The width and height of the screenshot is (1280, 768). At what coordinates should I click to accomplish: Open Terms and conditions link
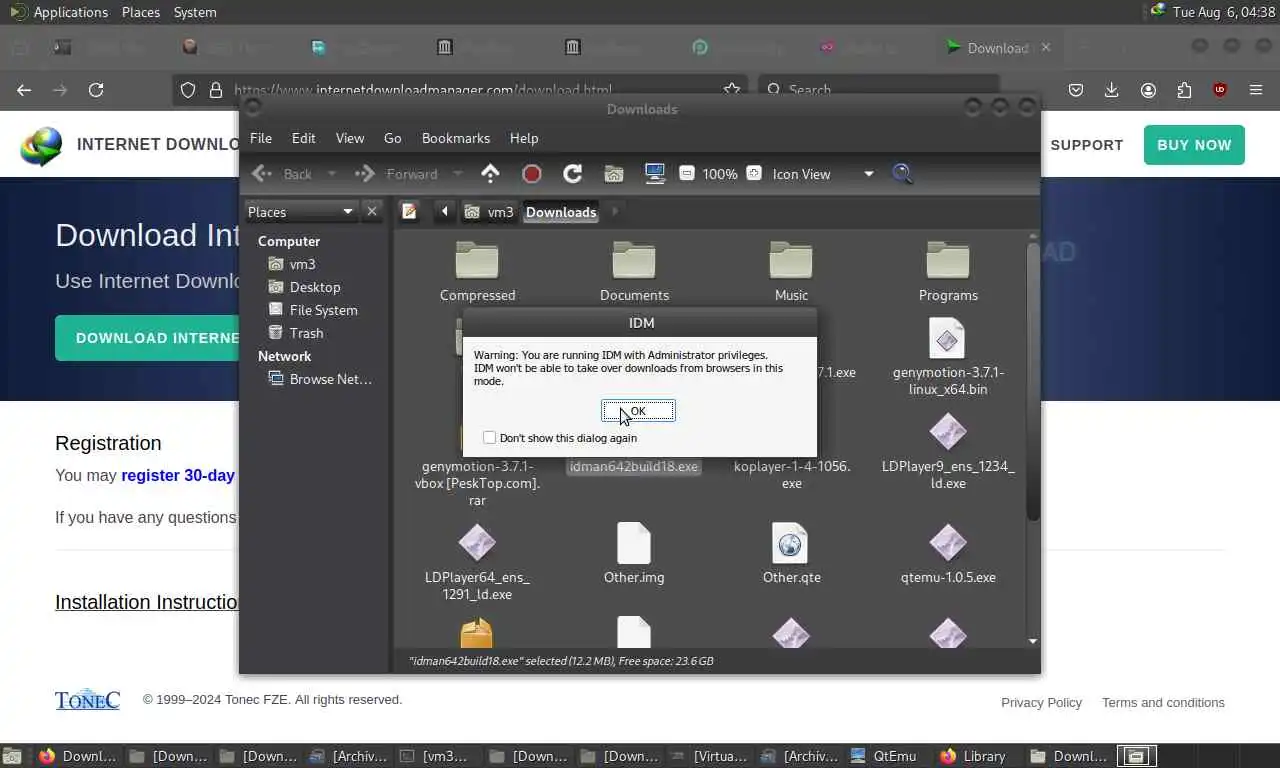[x=1163, y=702]
